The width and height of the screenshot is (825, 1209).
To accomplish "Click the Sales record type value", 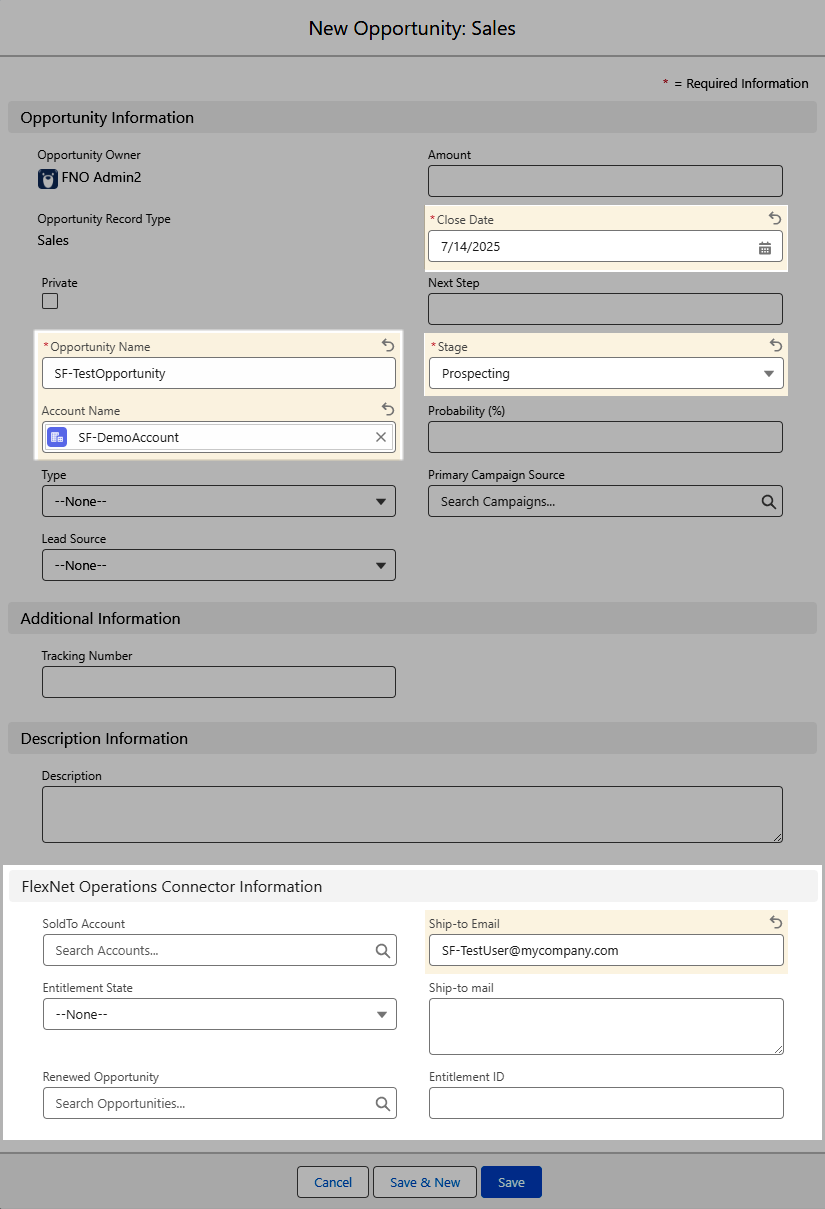I will pos(53,240).
